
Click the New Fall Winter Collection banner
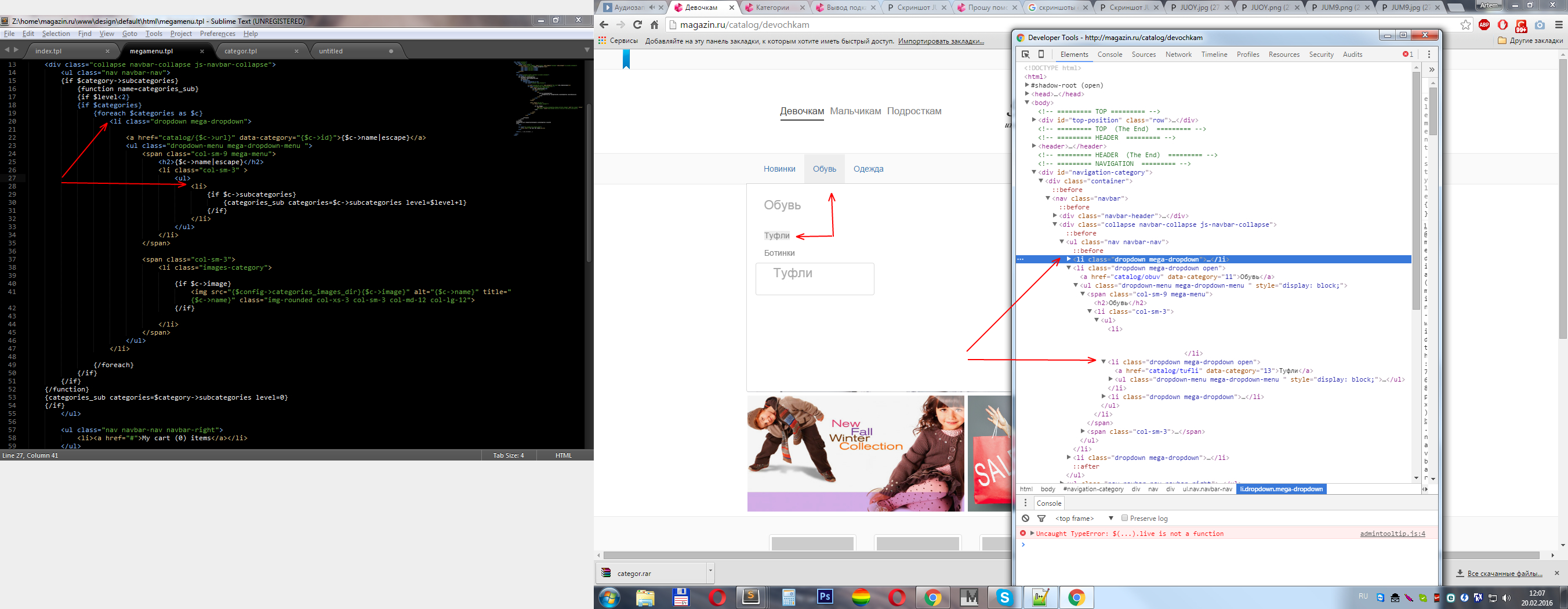coord(856,453)
